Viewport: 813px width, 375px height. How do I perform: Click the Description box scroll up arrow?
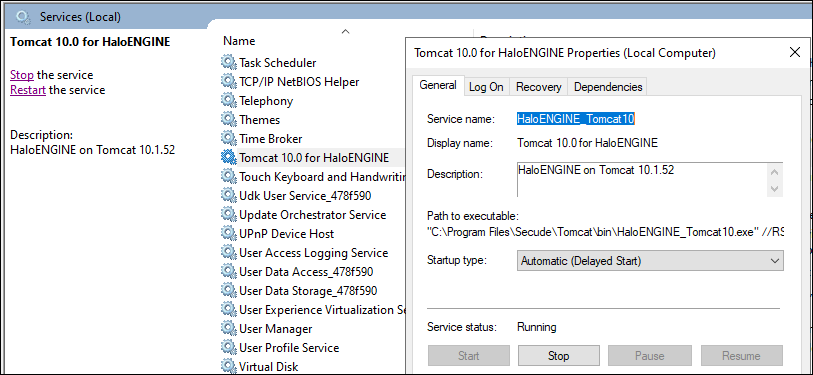point(775,172)
